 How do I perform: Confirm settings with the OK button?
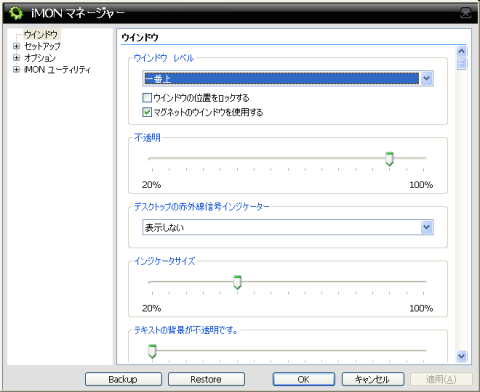click(304, 379)
